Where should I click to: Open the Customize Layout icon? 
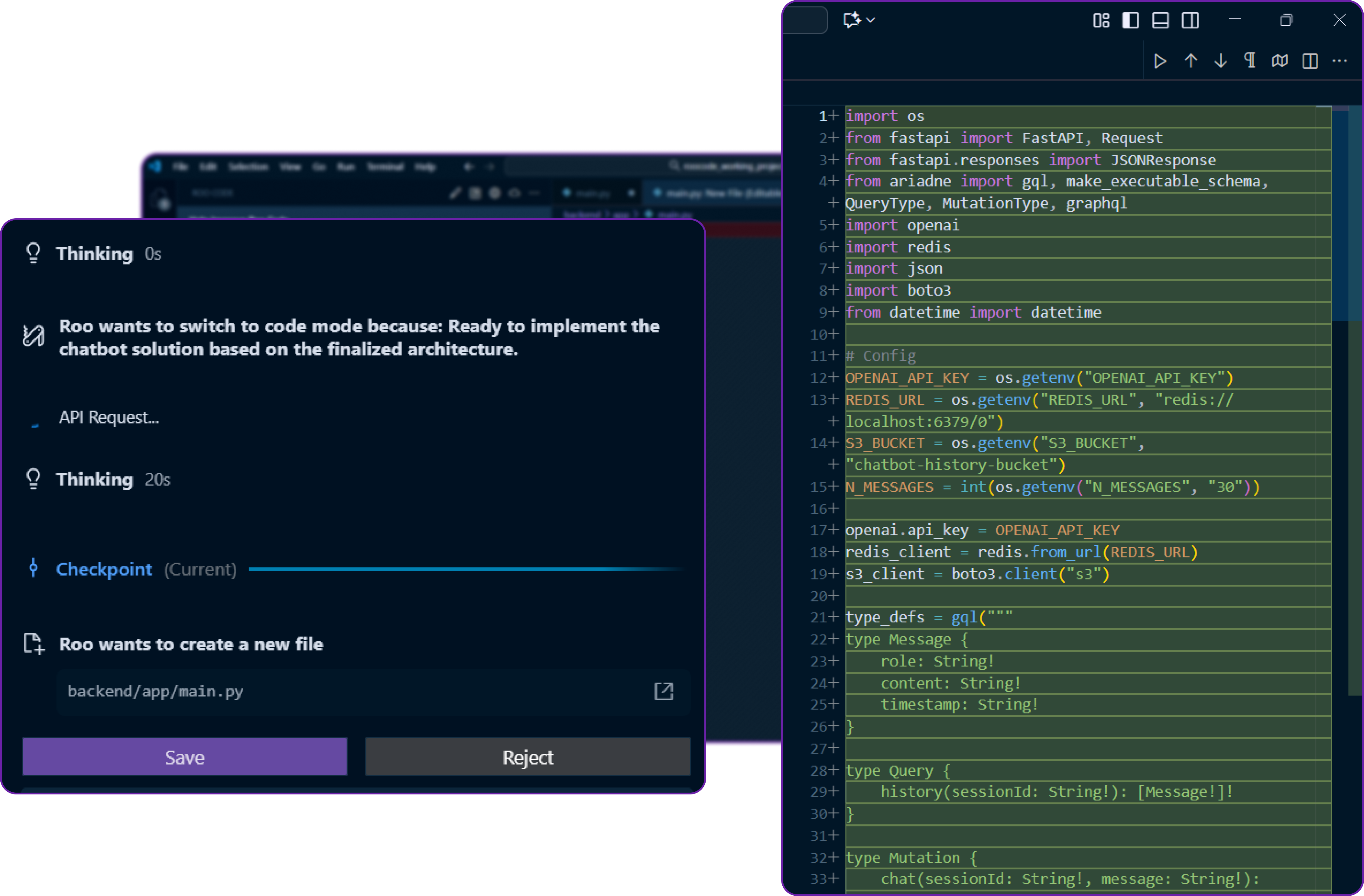(x=1101, y=21)
